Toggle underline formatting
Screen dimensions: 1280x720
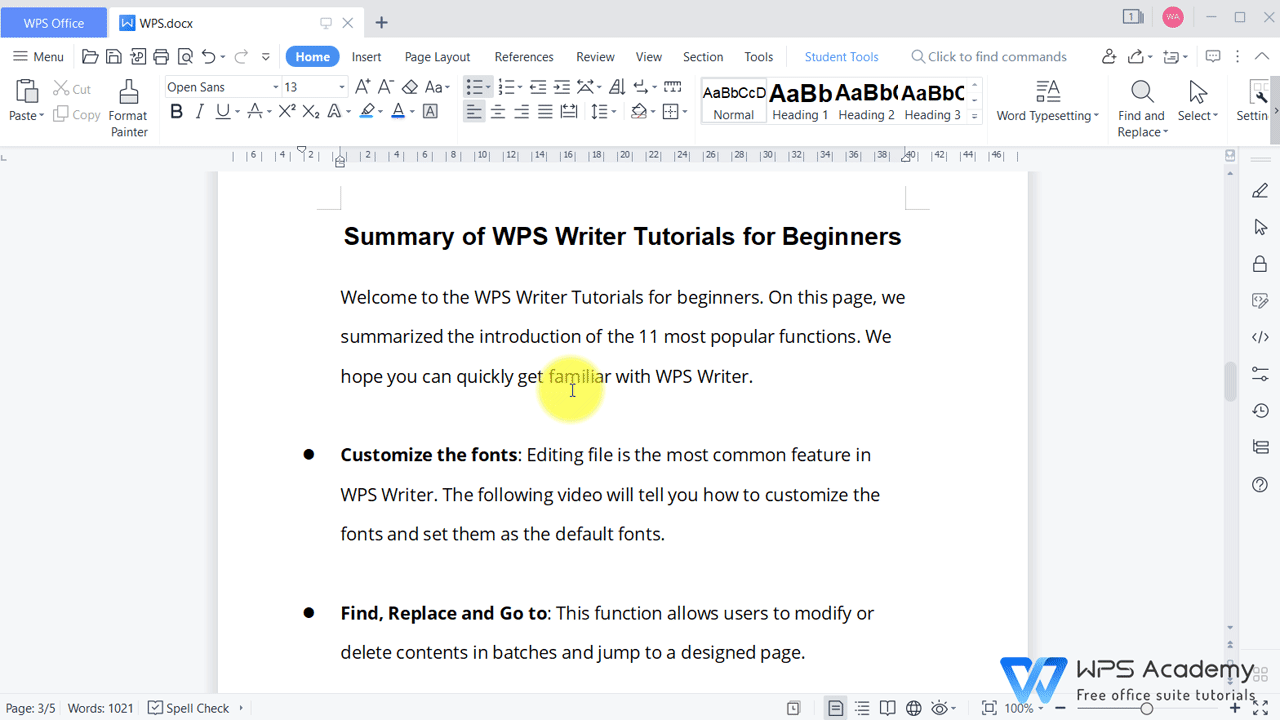223,111
